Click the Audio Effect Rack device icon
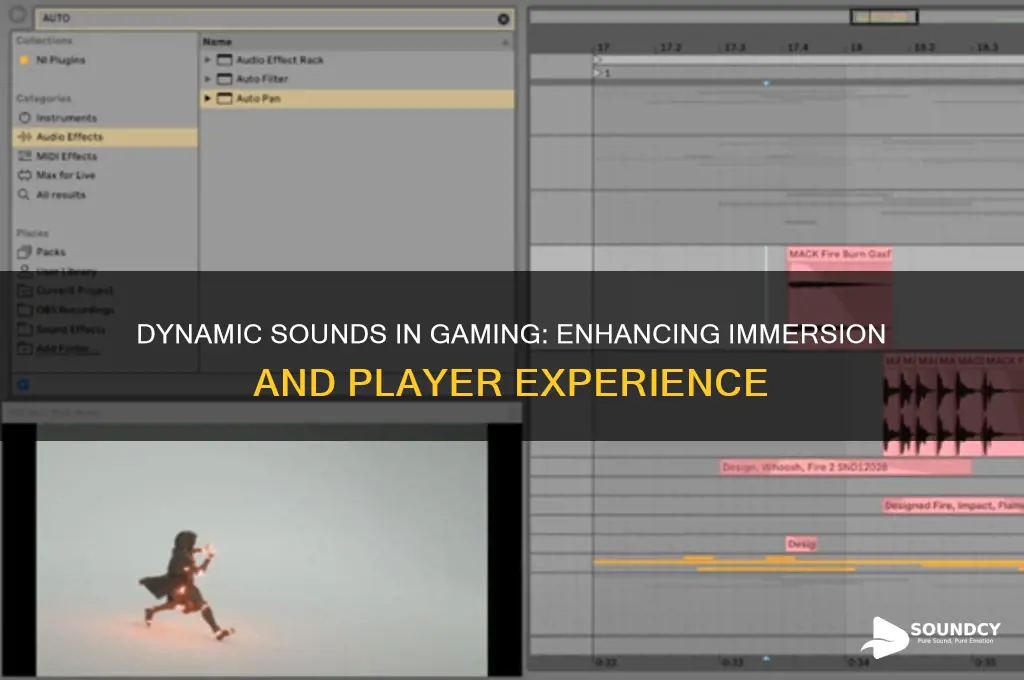 tap(225, 60)
